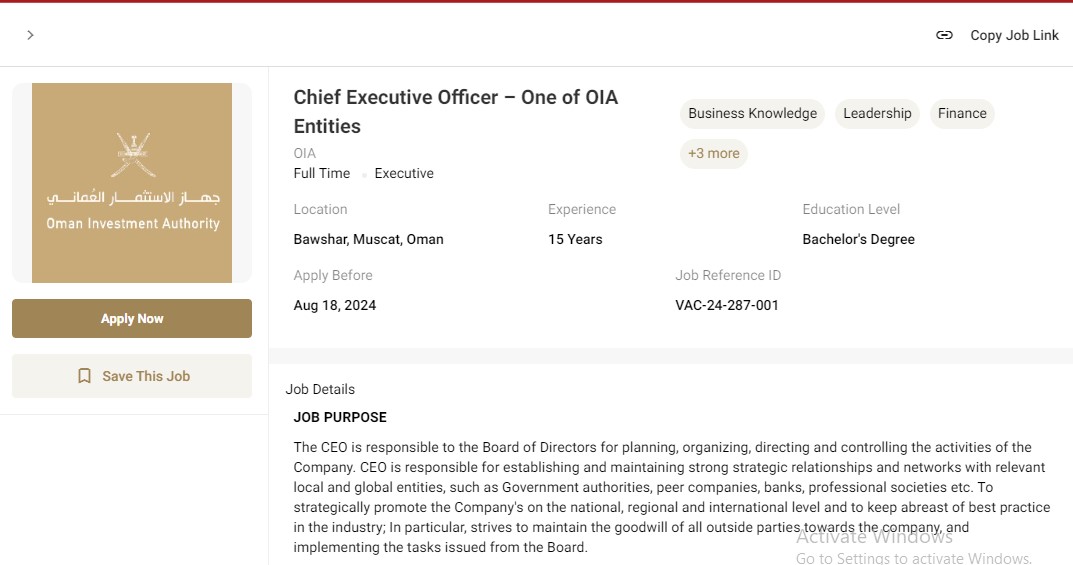Click the Executive level label
Image resolution: width=1073 pixels, height=565 pixels.
pos(404,173)
